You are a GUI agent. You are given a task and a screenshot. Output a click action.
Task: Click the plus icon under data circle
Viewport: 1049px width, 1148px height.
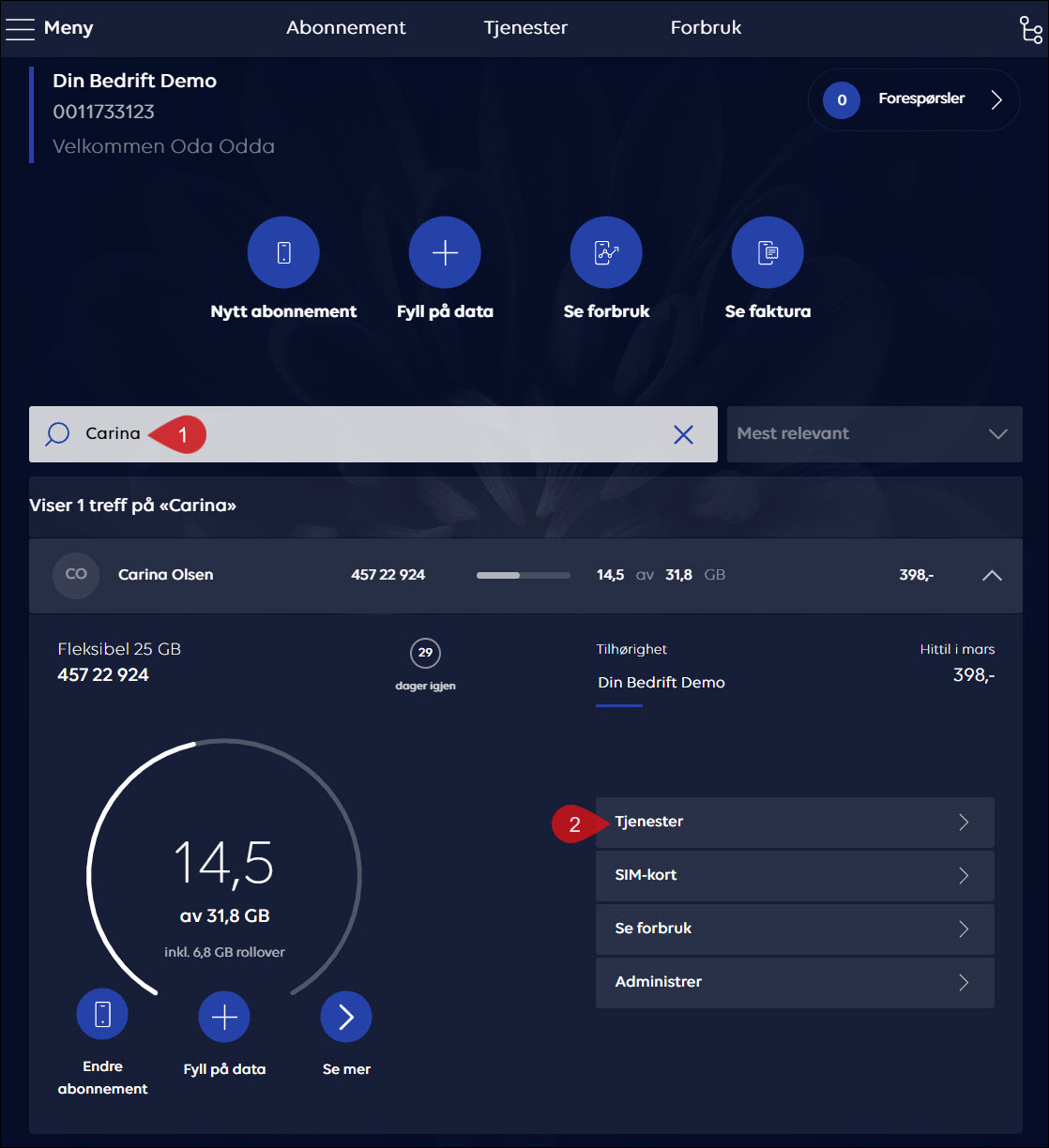[x=224, y=1017]
